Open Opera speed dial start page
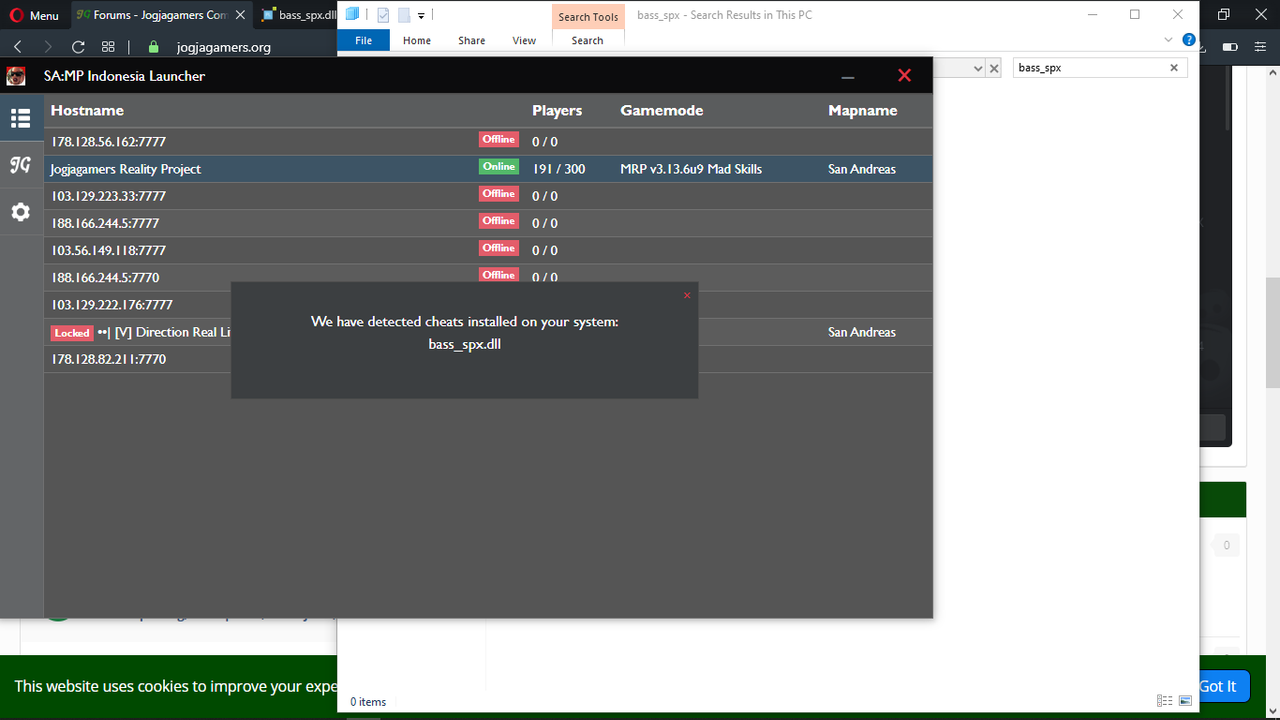Viewport: 1280px width, 720px height. click(x=108, y=47)
